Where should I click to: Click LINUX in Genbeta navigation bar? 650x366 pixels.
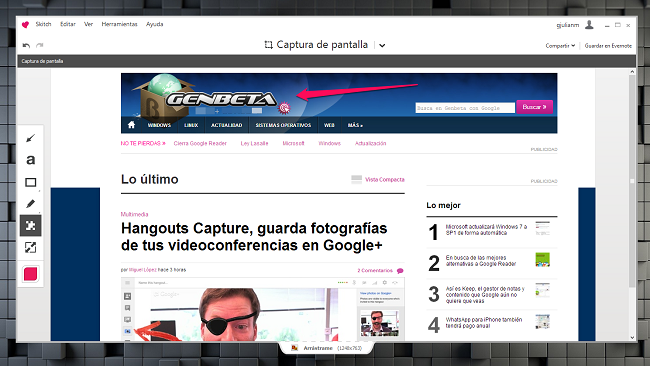click(191, 125)
